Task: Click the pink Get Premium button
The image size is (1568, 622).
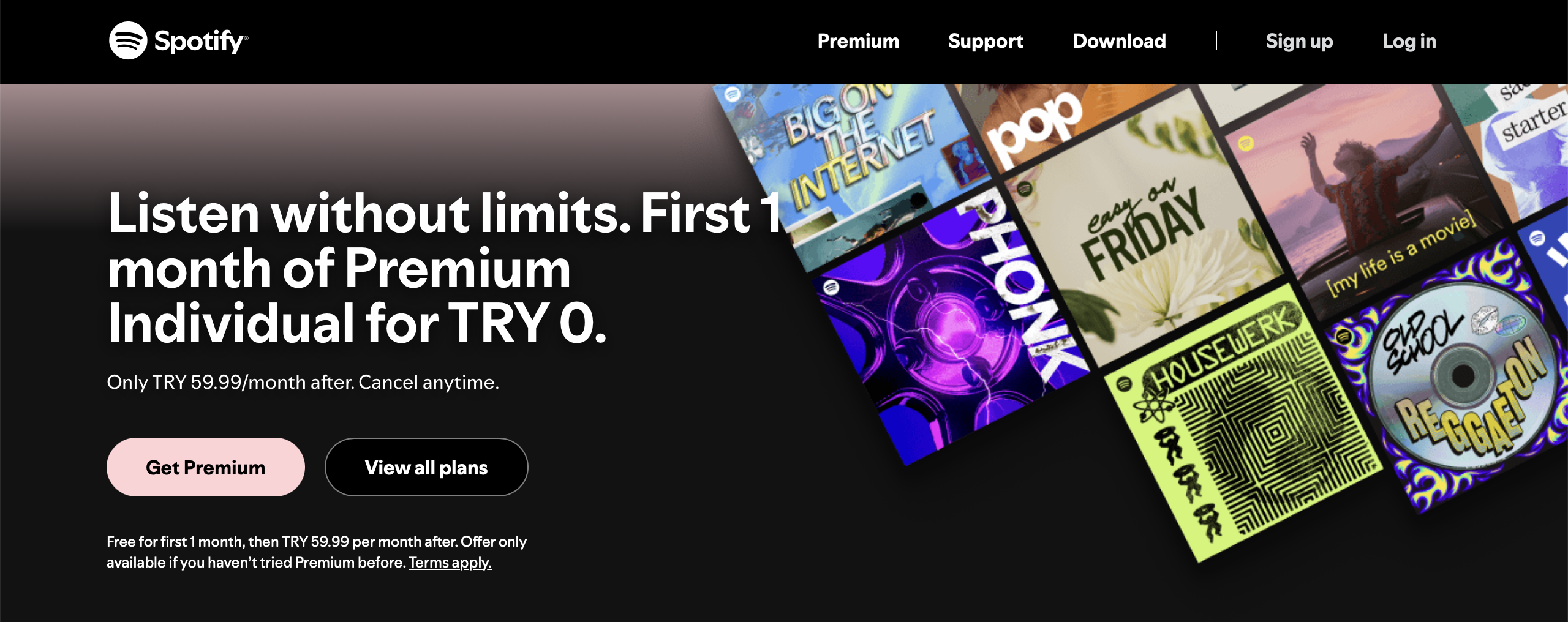Action: coord(206,467)
